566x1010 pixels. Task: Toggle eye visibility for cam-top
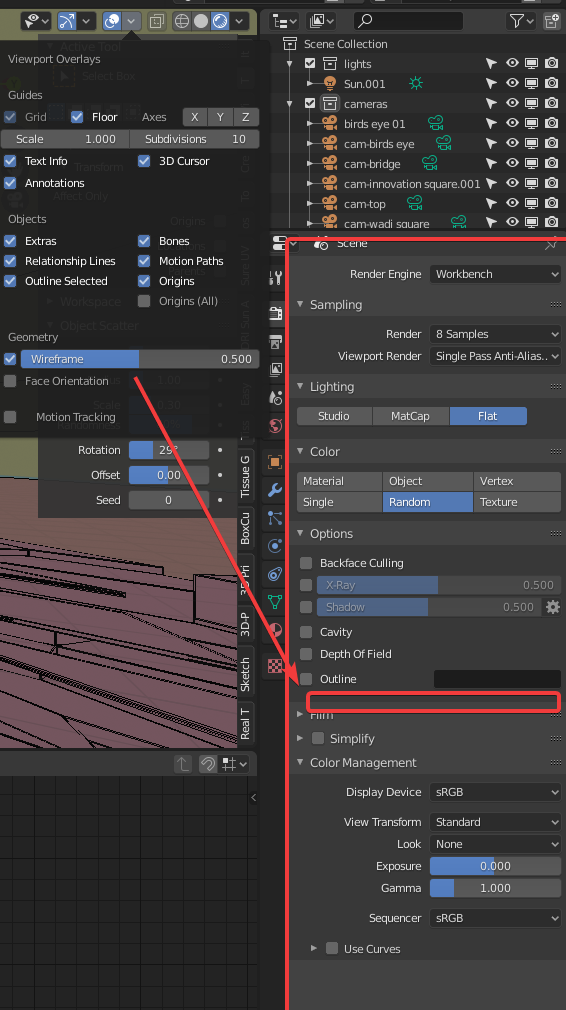point(512,204)
